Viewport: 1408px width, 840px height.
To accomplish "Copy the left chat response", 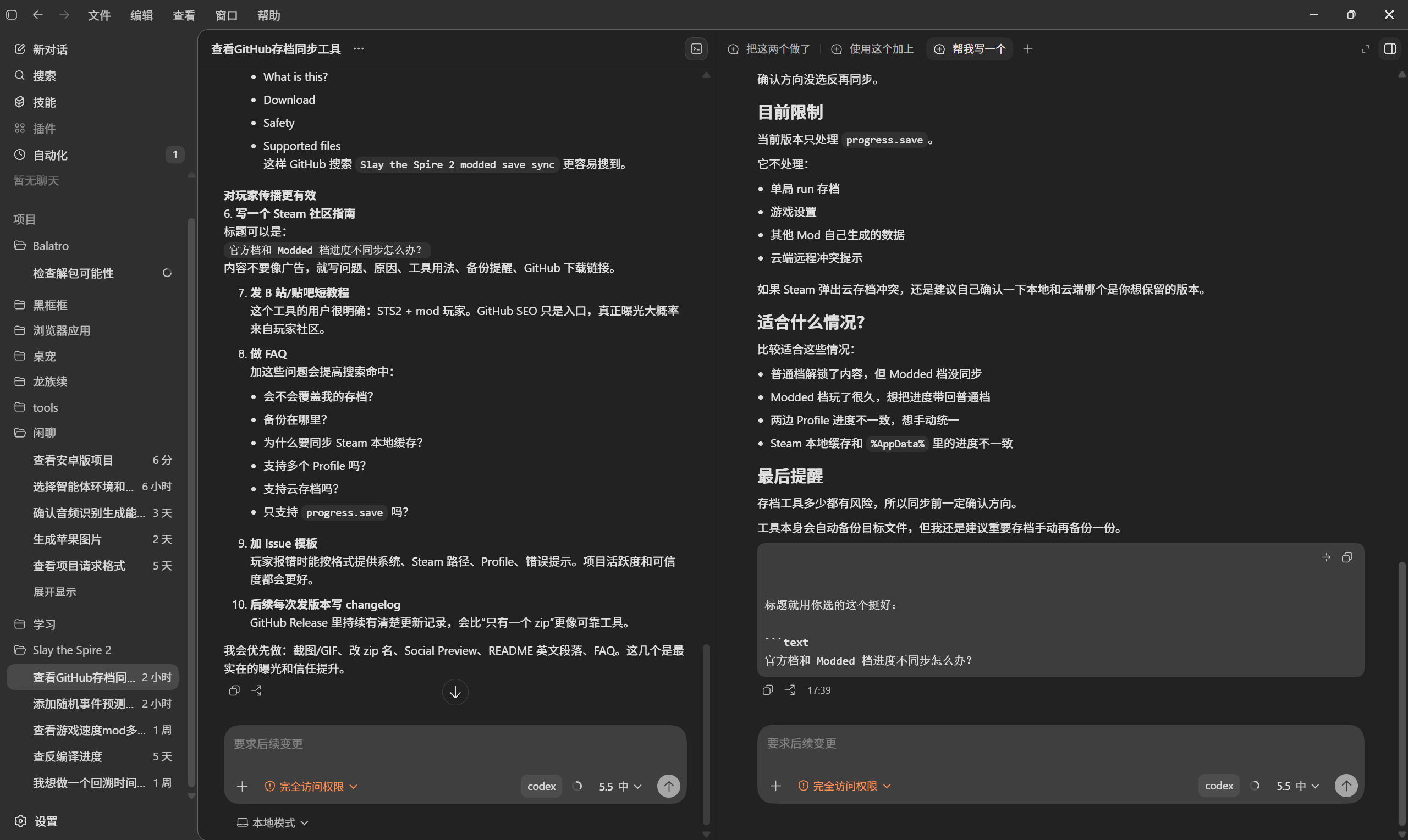I will pos(234,690).
